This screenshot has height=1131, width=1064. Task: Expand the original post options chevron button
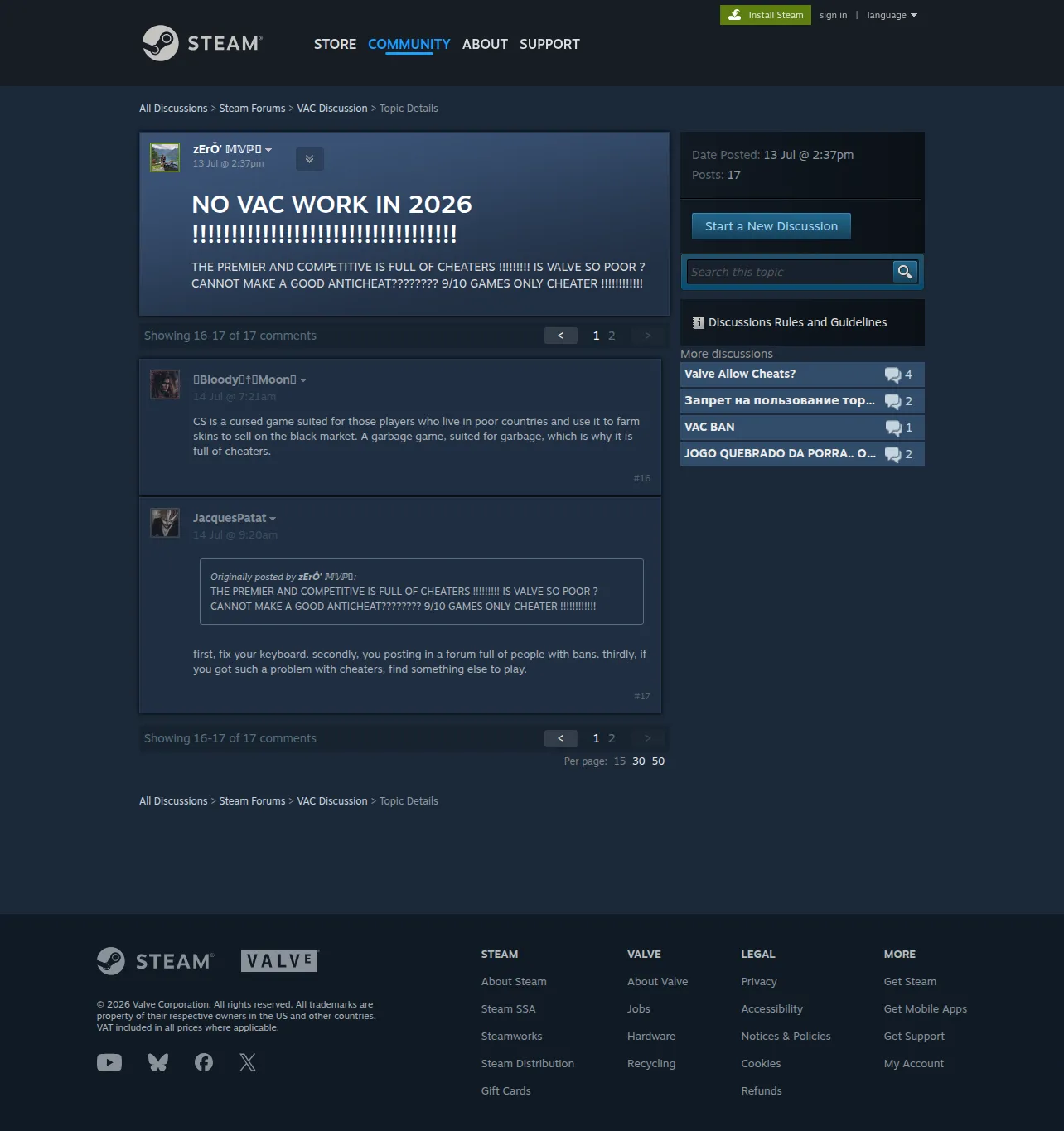[x=309, y=159]
